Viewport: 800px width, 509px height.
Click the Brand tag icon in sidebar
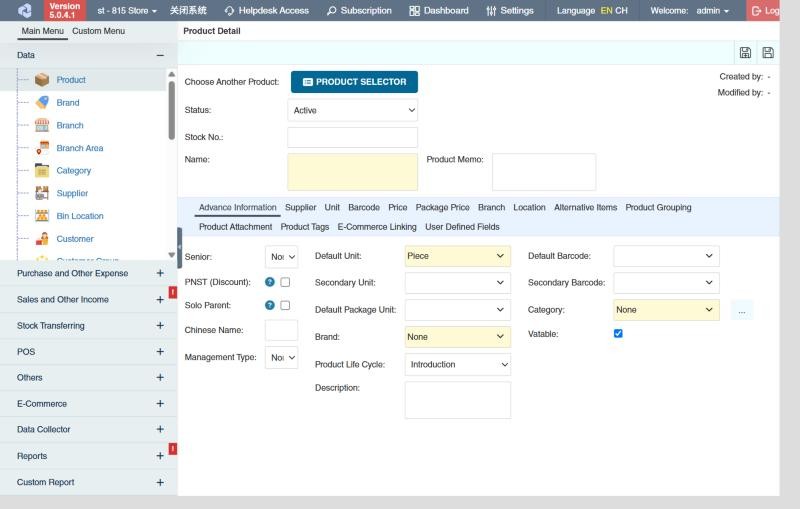tap(42, 103)
